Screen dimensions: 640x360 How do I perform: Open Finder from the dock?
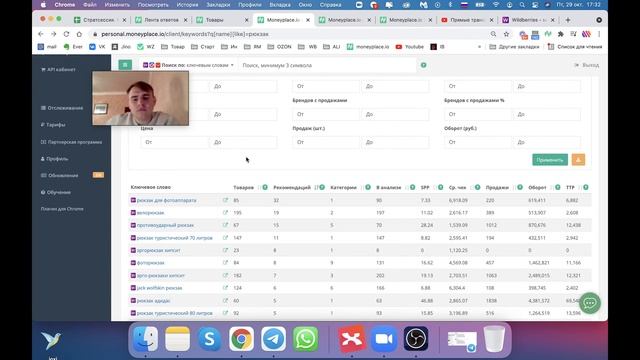click(145, 339)
